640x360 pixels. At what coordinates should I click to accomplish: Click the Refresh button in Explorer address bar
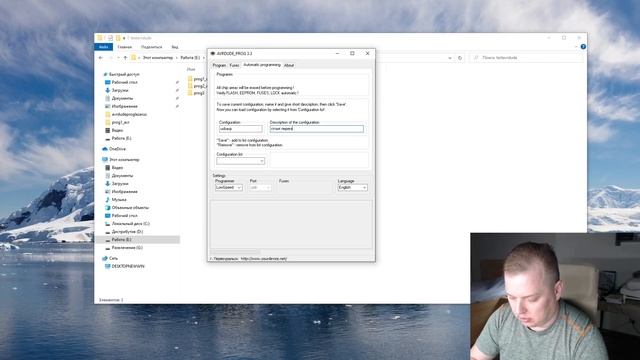(x=460, y=58)
